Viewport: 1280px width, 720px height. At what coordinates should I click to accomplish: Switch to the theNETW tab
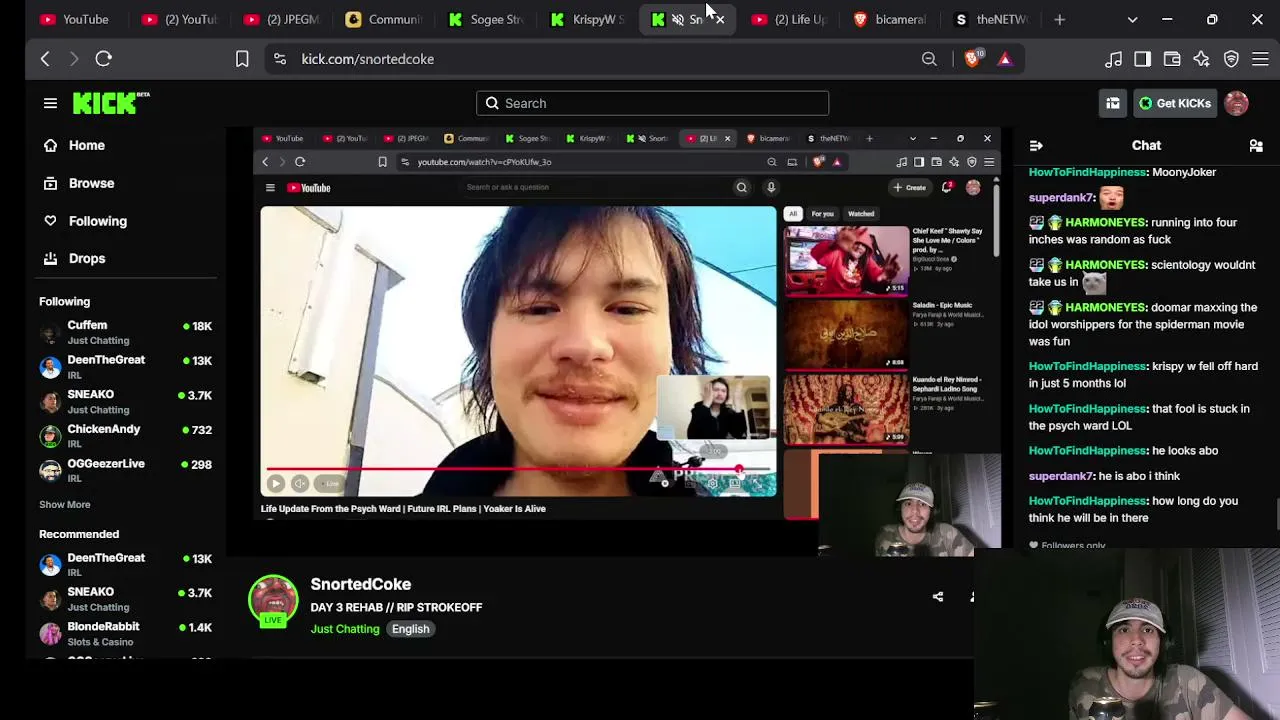click(994, 19)
